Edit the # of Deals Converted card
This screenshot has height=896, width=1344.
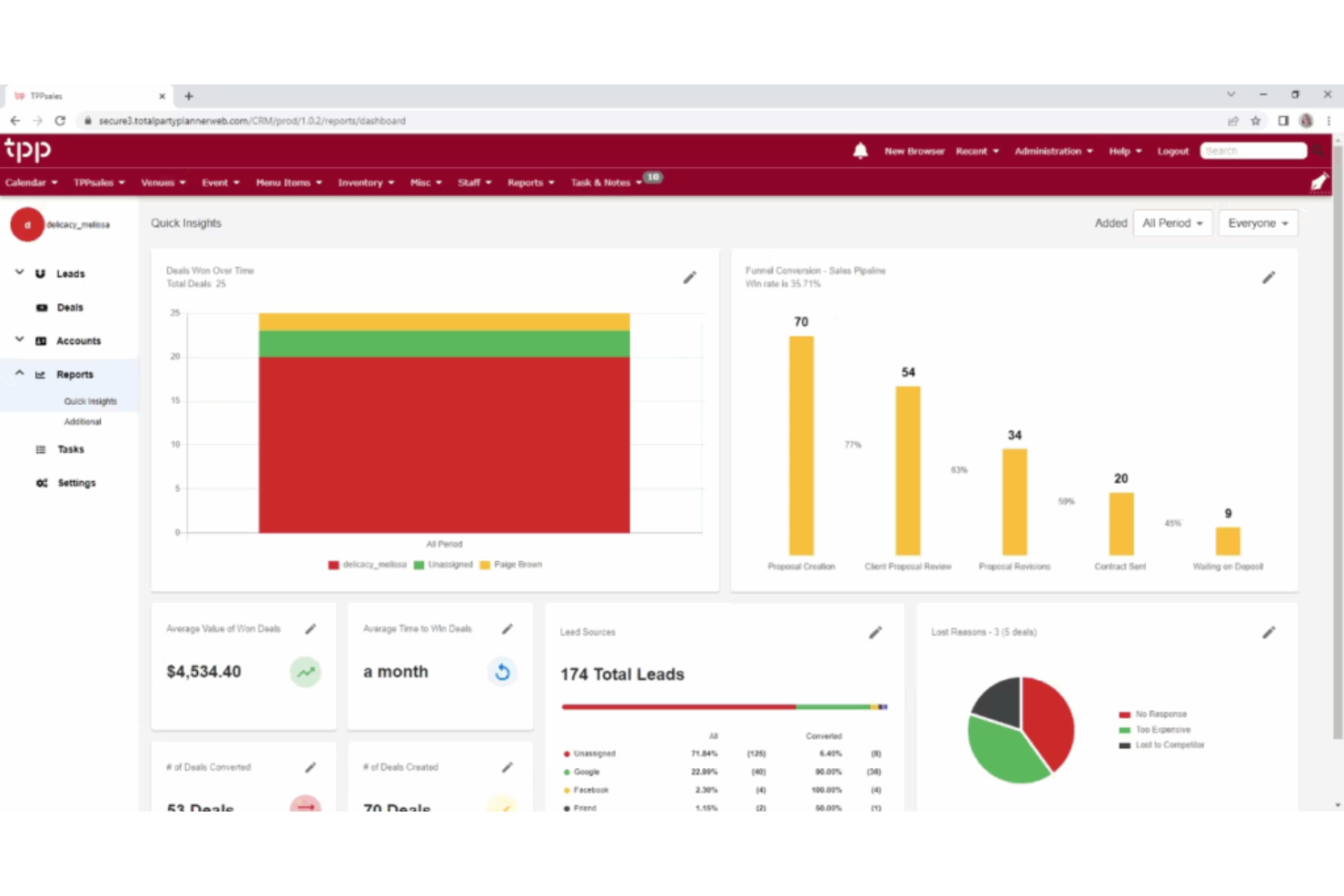311,767
